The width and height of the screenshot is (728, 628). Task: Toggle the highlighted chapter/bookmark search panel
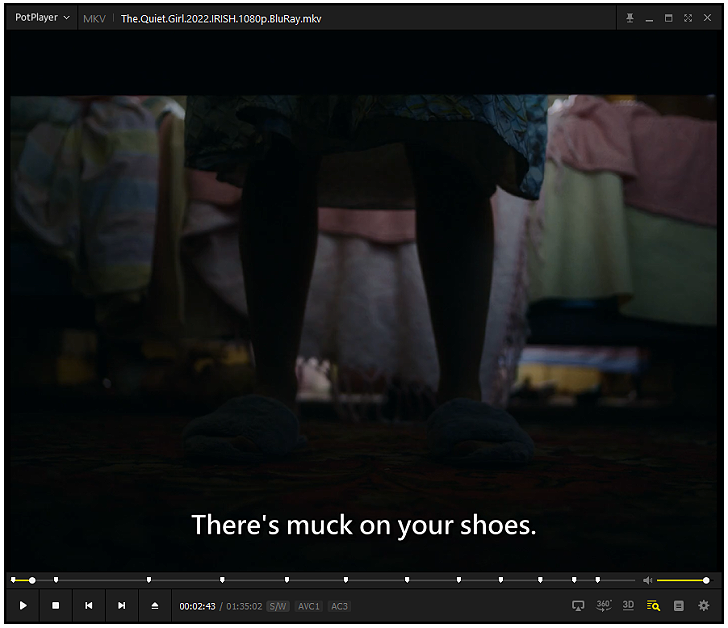click(653, 606)
